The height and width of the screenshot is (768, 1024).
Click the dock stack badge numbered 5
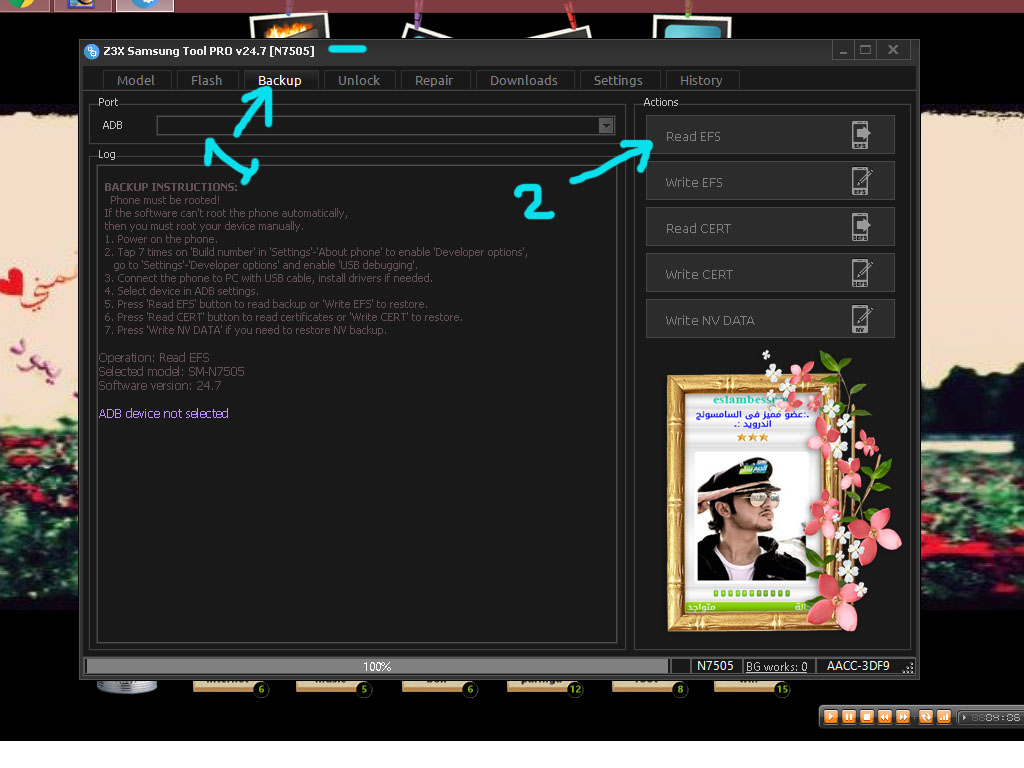pos(364,689)
